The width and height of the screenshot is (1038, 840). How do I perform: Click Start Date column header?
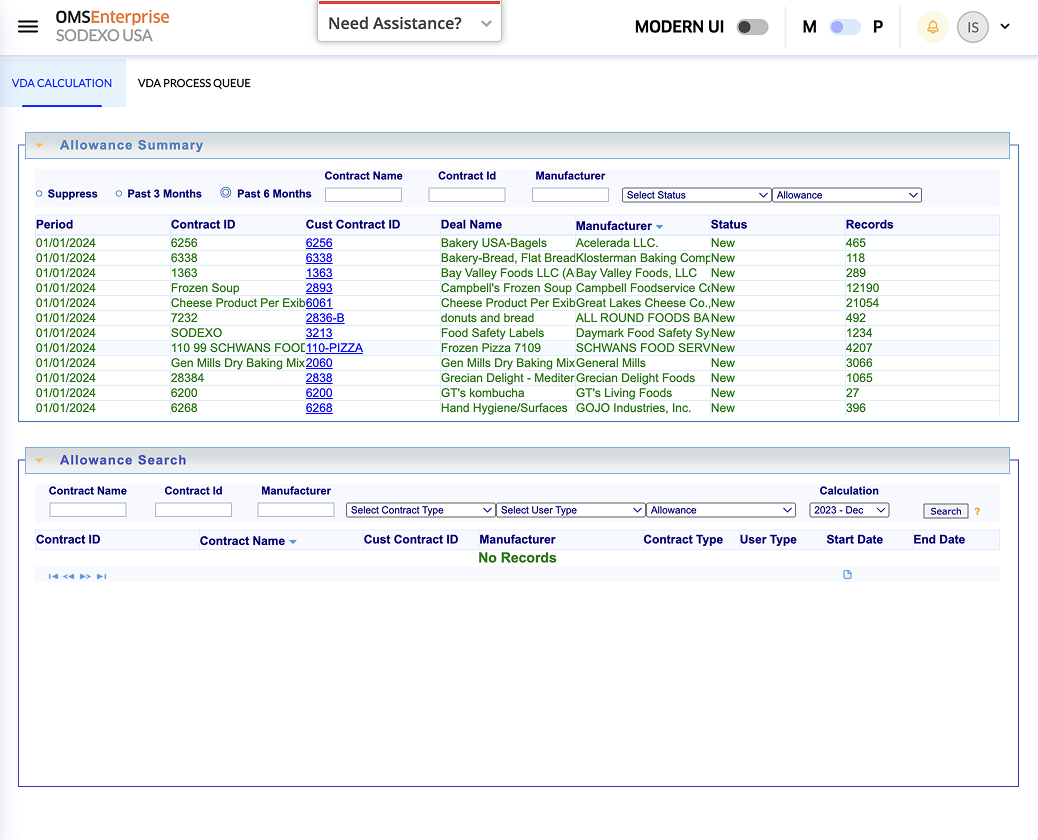[854, 539]
